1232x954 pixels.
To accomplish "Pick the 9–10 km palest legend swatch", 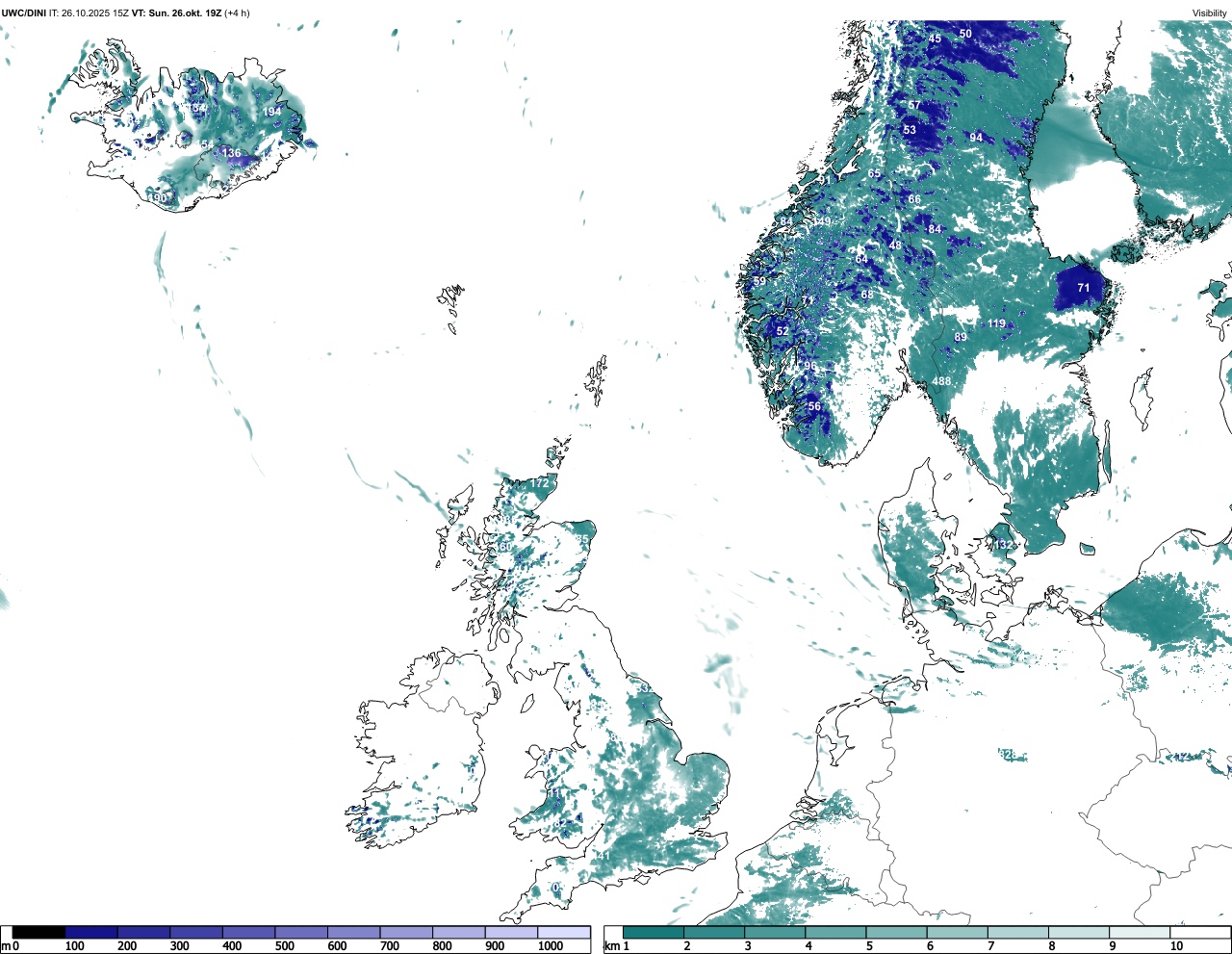I will [1139, 932].
